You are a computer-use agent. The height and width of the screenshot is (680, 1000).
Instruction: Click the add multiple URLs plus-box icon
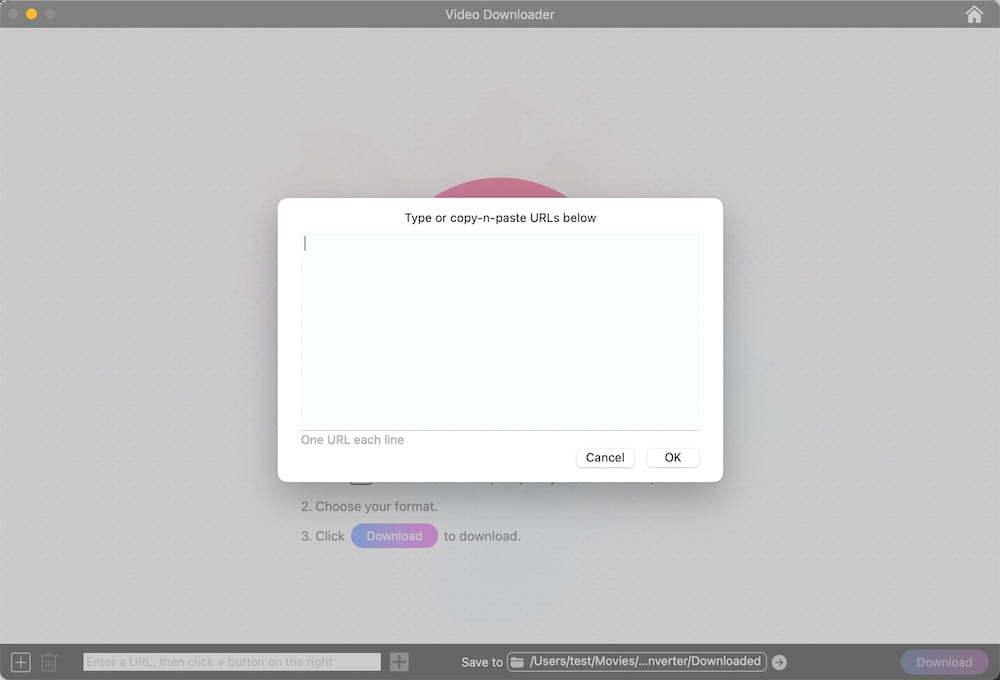(x=20, y=662)
